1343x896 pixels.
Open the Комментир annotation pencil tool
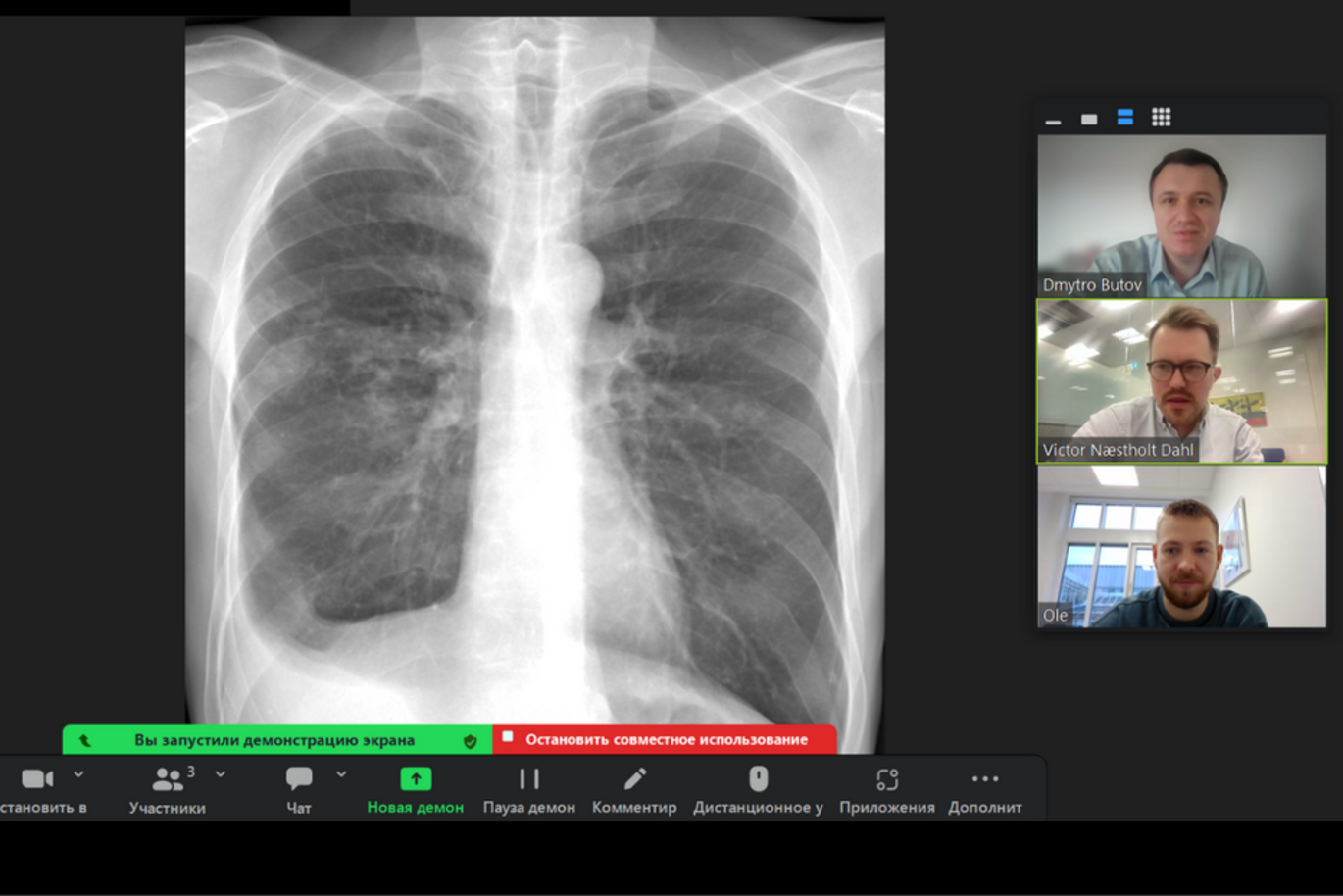[634, 790]
